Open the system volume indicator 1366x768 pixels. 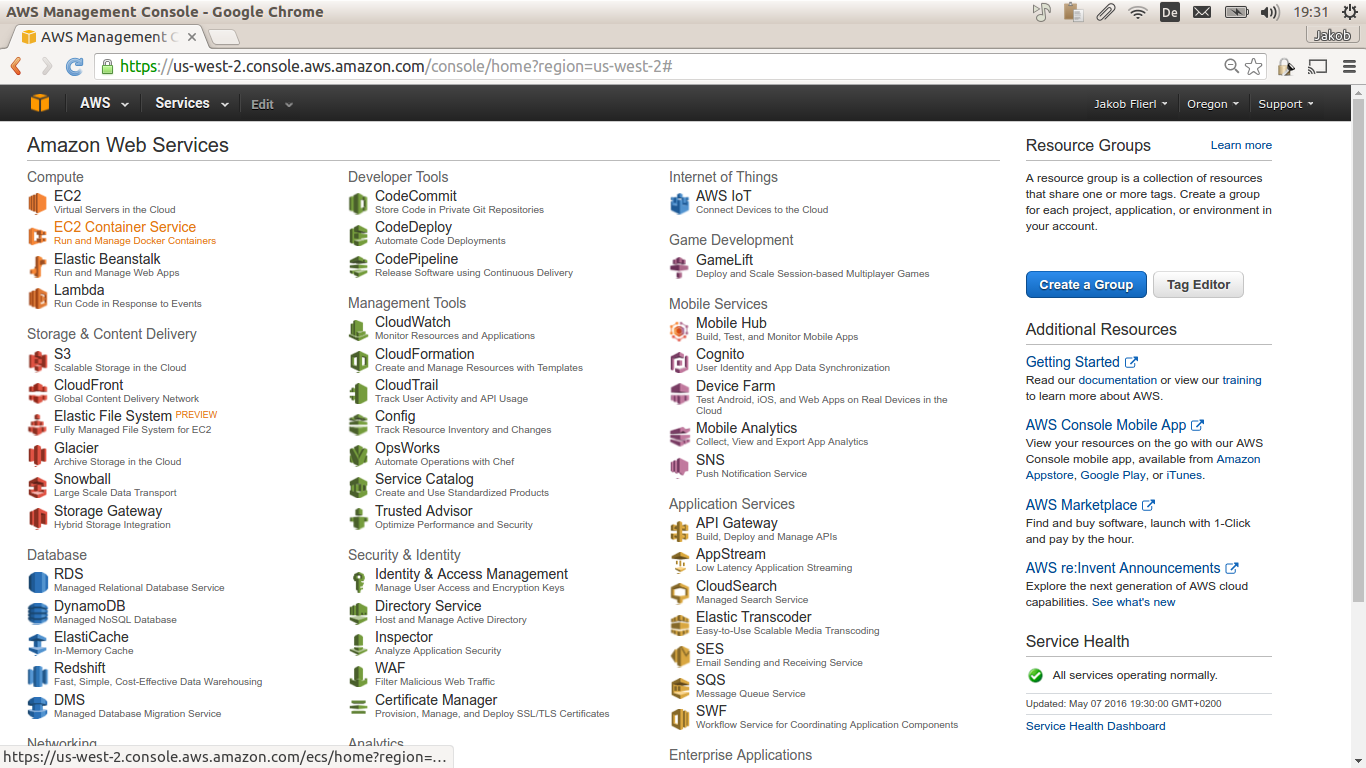click(x=1270, y=12)
